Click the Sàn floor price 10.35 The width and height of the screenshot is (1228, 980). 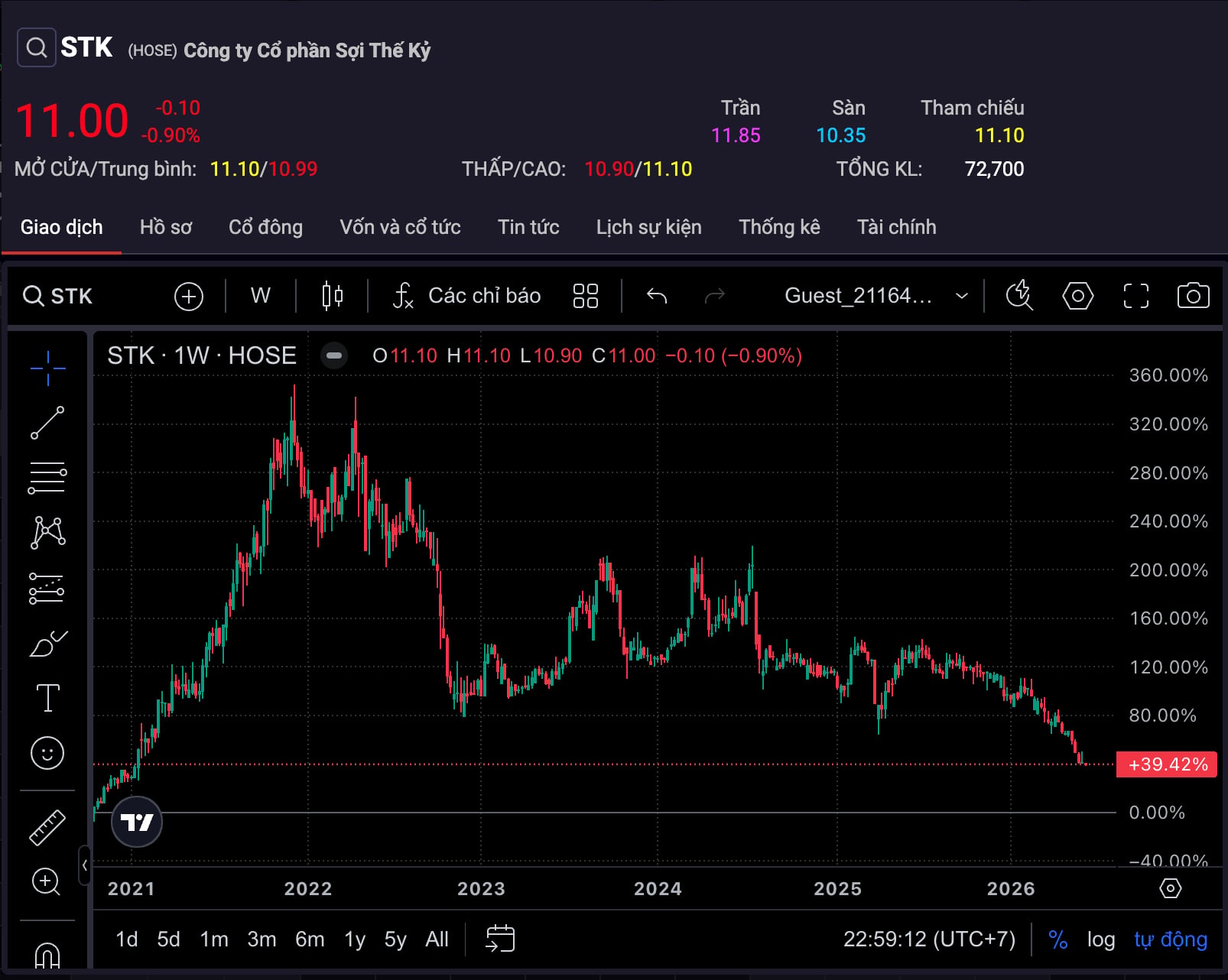[841, 135]
